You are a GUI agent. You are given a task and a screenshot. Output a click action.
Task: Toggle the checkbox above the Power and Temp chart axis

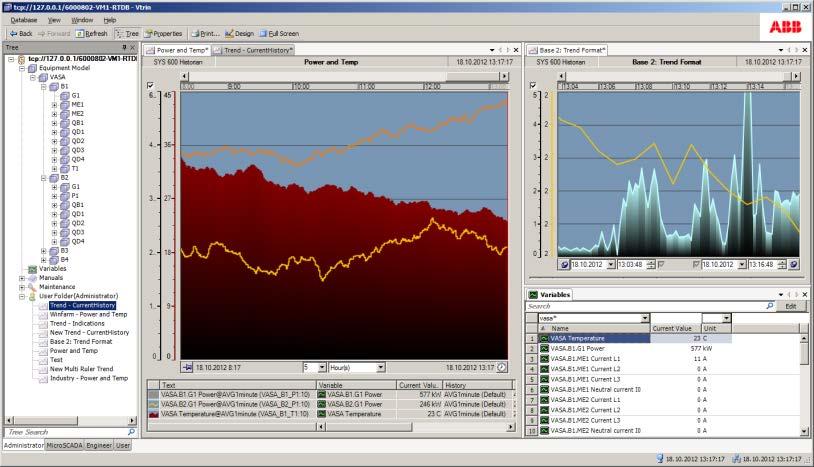coord(150,85)
